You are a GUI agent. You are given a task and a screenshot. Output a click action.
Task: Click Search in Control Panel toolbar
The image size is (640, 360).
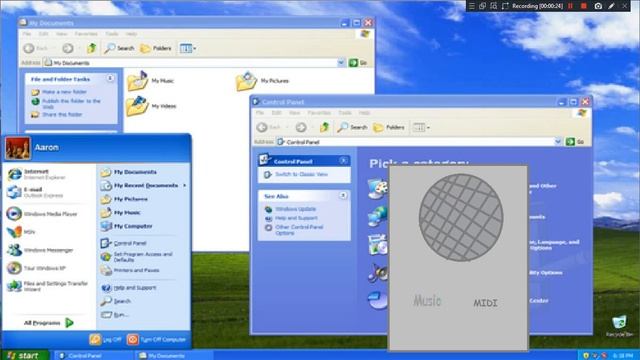[352, 127]
